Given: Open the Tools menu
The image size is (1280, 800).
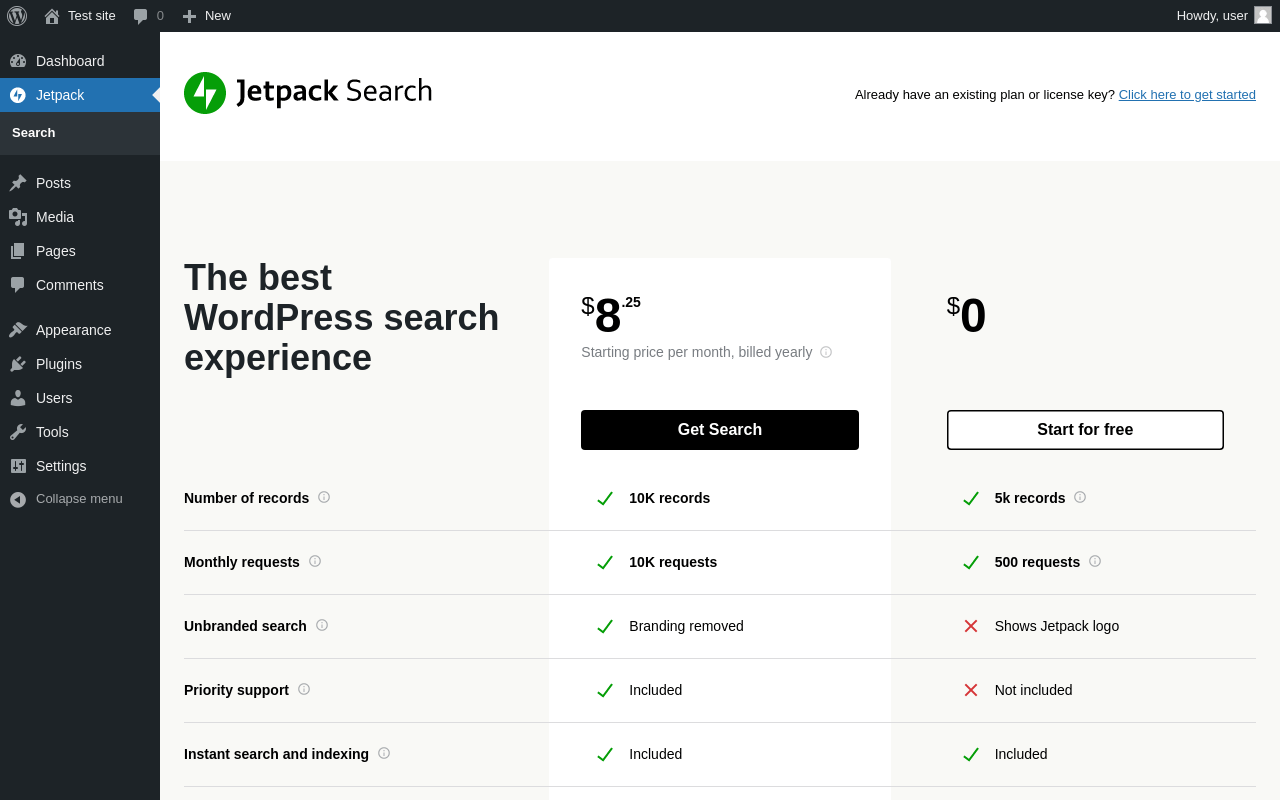Looking at the screenshot, I should pyautogui.click(x=80, y=432).
